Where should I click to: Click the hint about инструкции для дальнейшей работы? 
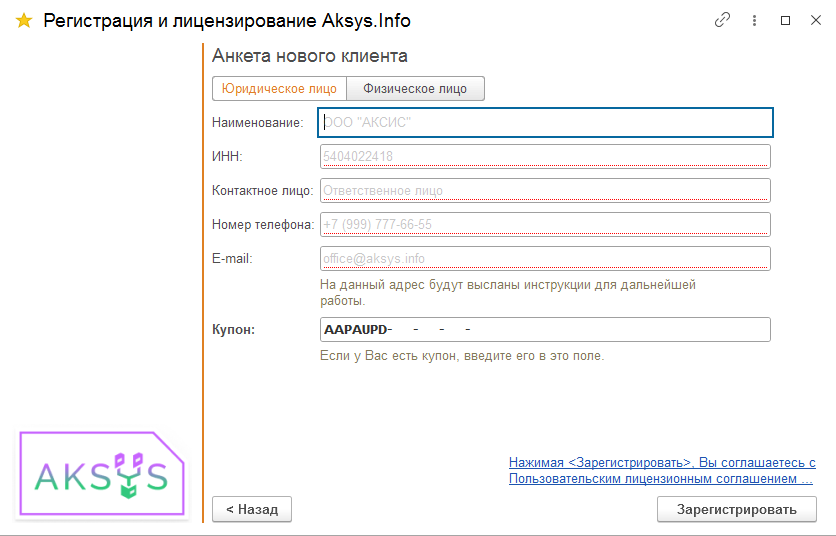pyautogui.click(x=508, y=292)
